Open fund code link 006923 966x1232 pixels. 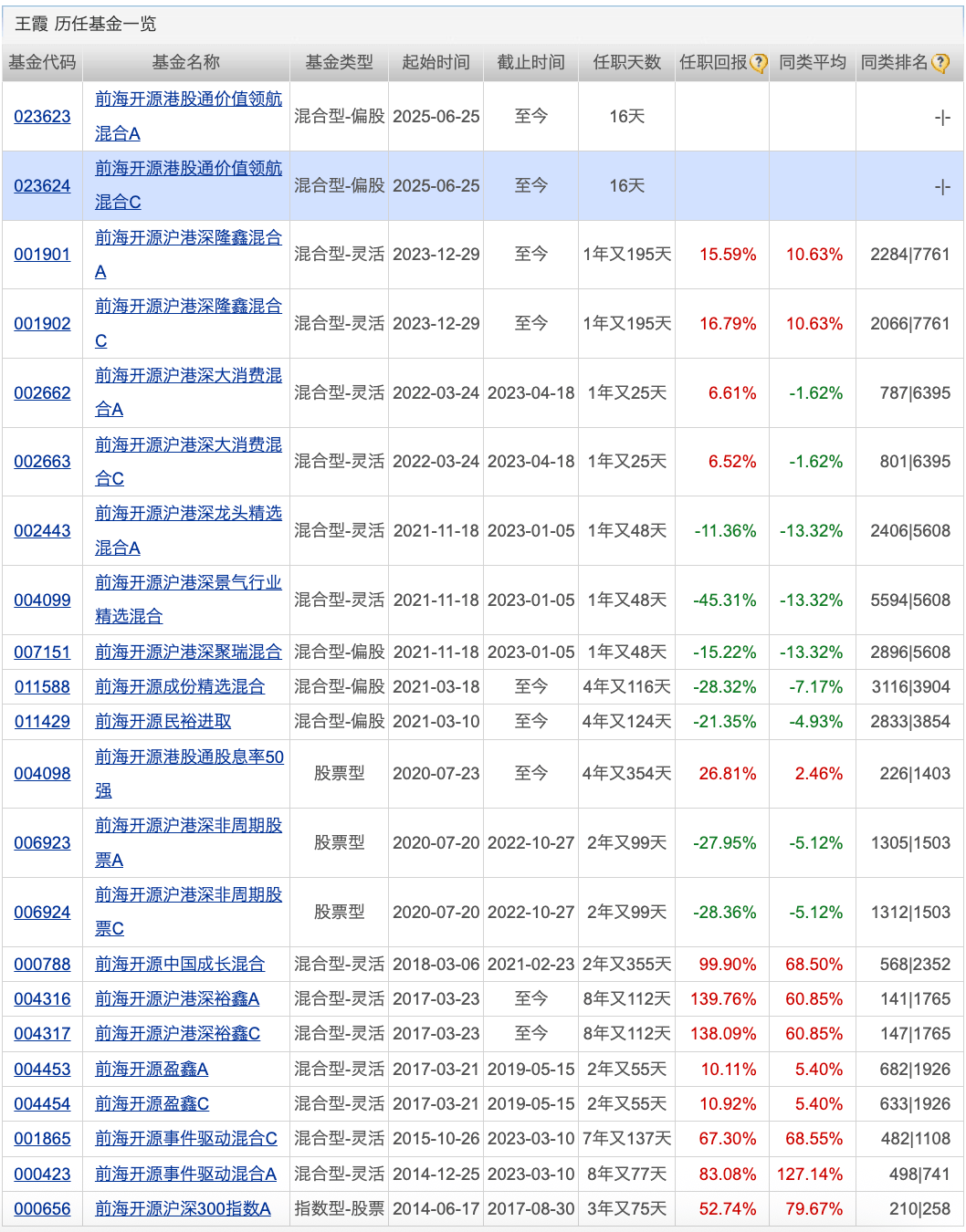point(42,842)
